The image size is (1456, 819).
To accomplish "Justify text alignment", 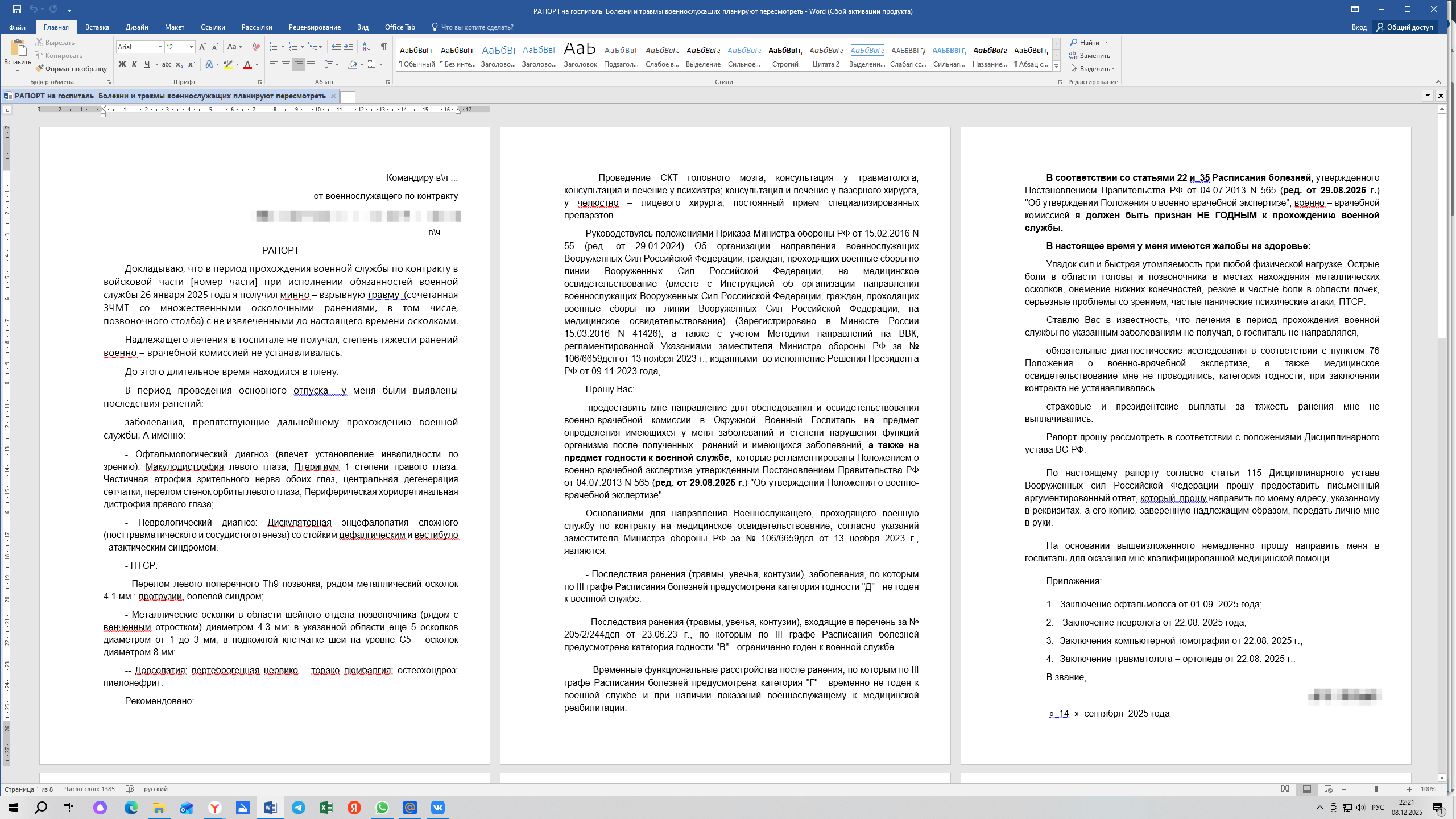I will tap(311, 64).
